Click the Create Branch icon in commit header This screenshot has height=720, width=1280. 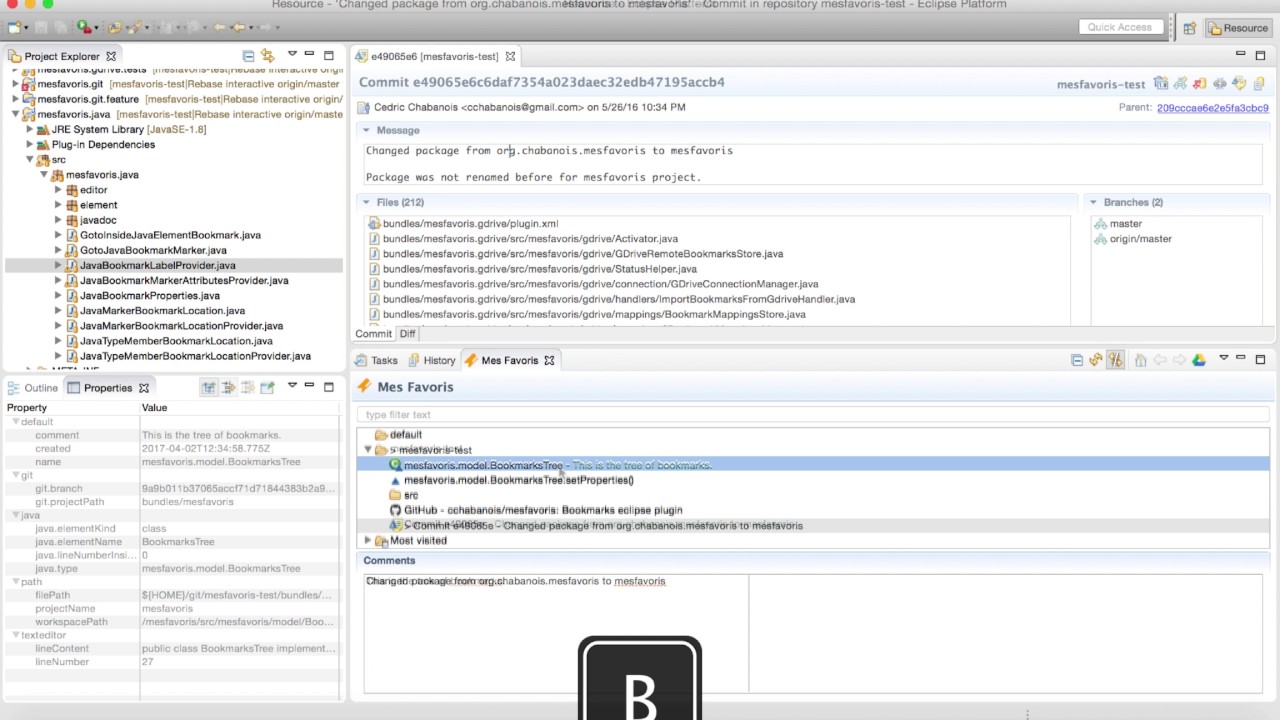(1181, 84)
